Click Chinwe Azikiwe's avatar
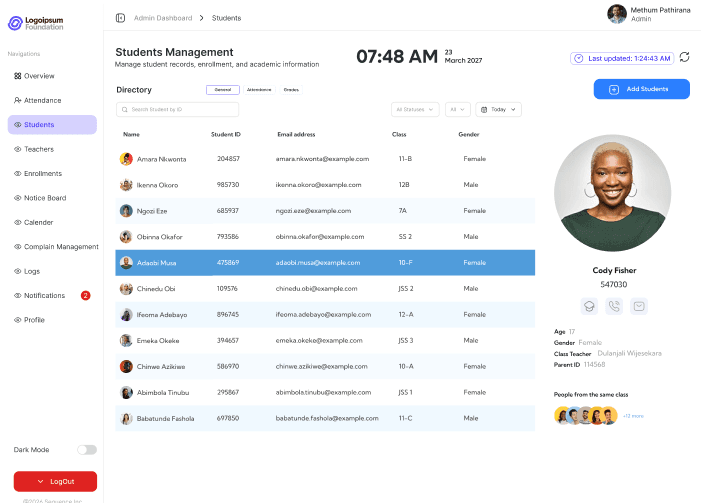The image size is (701, 503). click(x=126, y=366)
